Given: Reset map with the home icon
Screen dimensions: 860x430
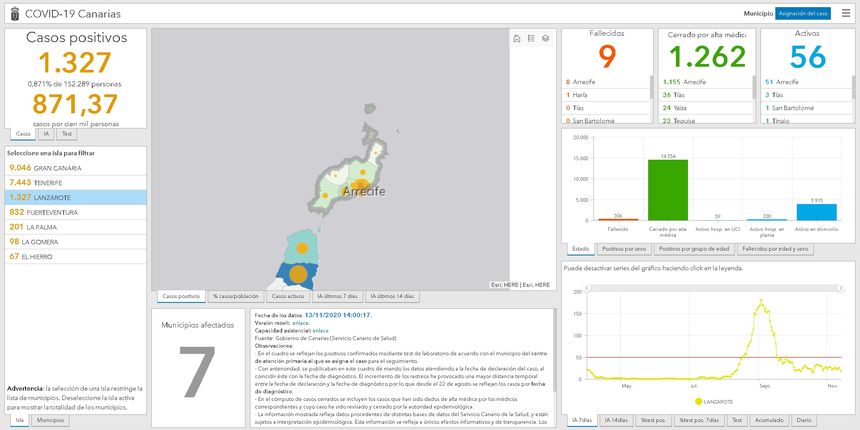Looking at the screenshot, I should point(516,38).
